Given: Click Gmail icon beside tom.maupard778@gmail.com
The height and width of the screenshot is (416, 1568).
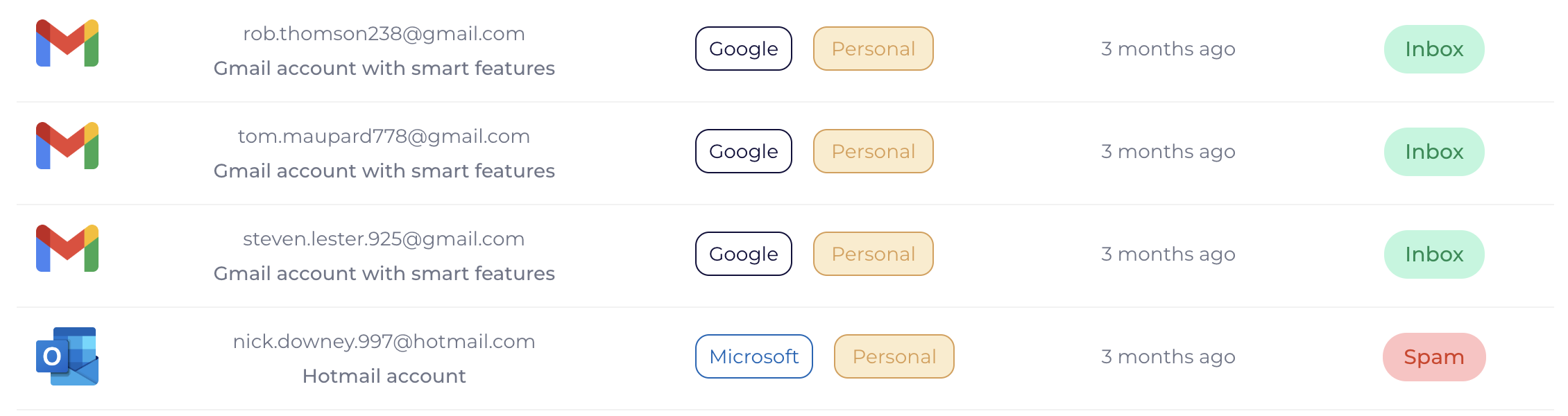Looking at the screenshot, I should point(67,146).
